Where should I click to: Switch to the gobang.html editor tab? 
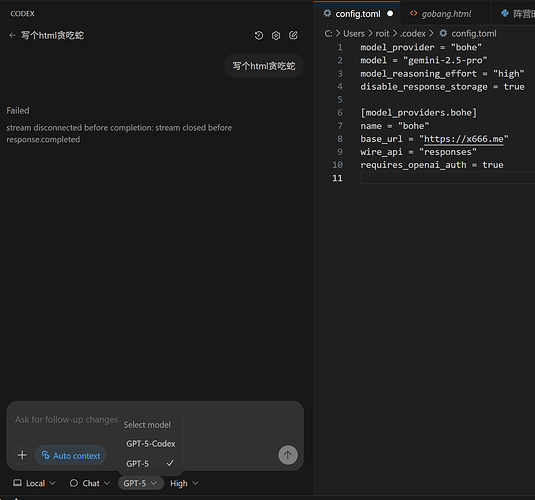[446, 14]
